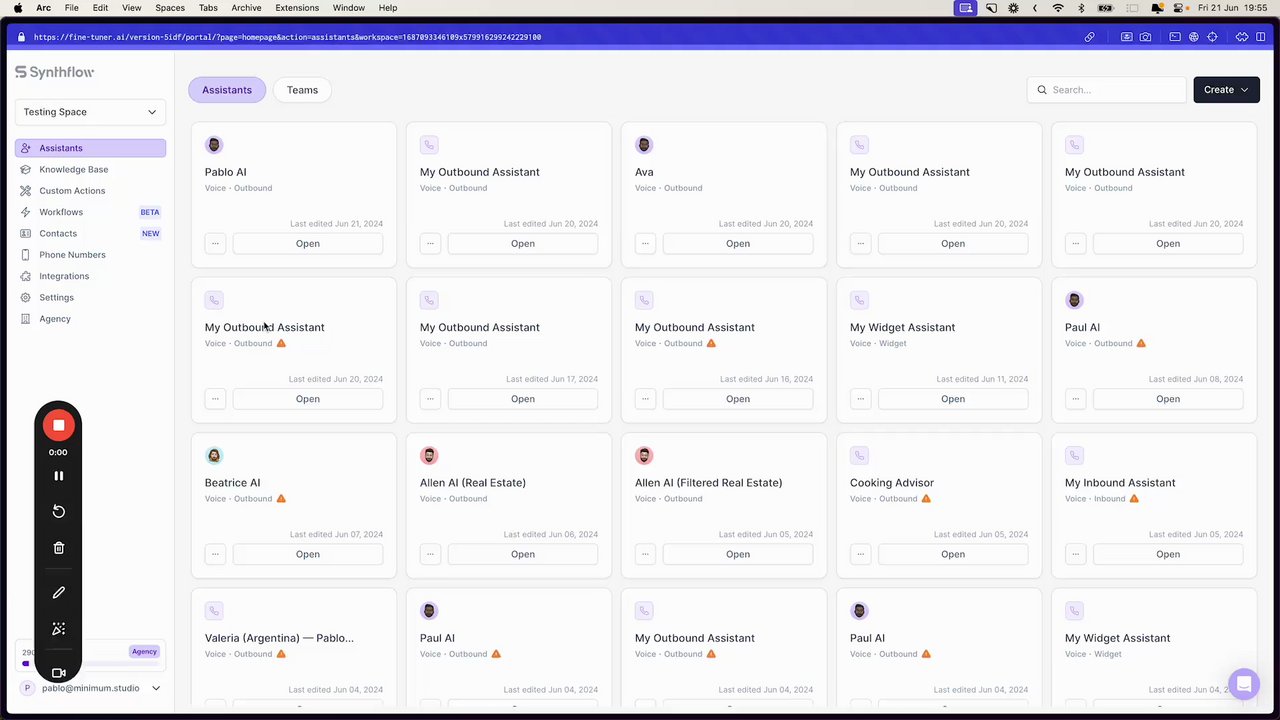Open more options for My Inbound Assistant
This screenshot has height=720, width=1280.
click(x=1075, y=554)
